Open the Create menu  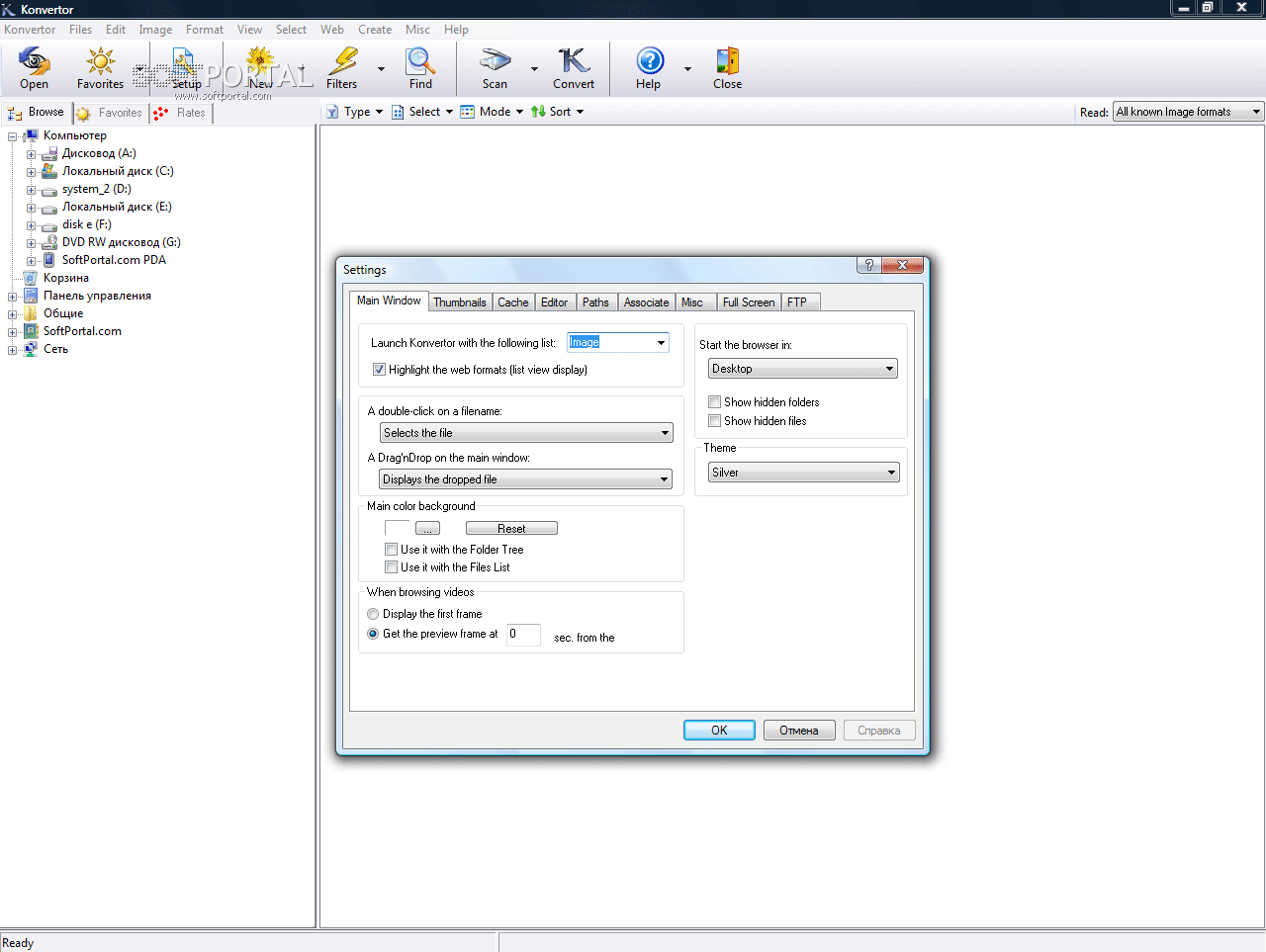pos(375,30)
